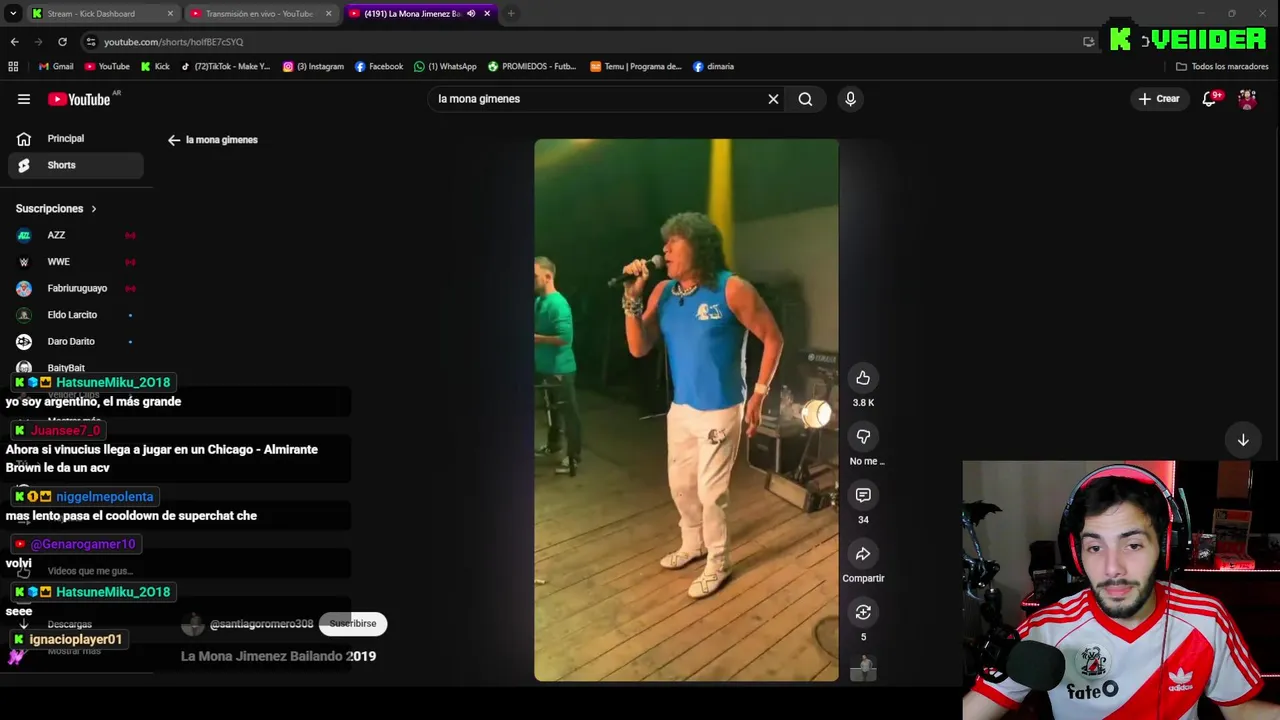Open the Instagram bookmark

pyautogui.click(x=313, y=67)
